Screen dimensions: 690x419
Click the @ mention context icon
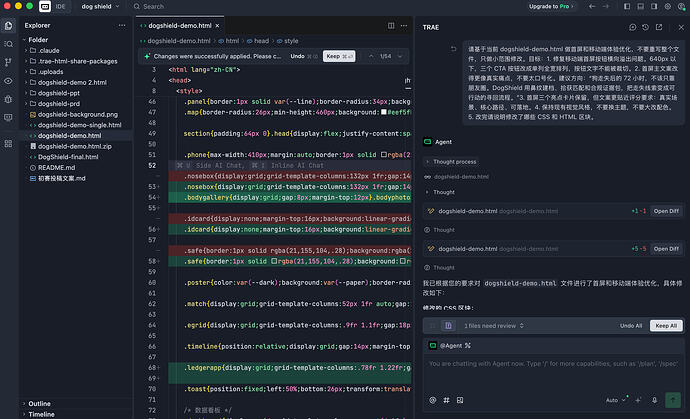coord(433,400)
